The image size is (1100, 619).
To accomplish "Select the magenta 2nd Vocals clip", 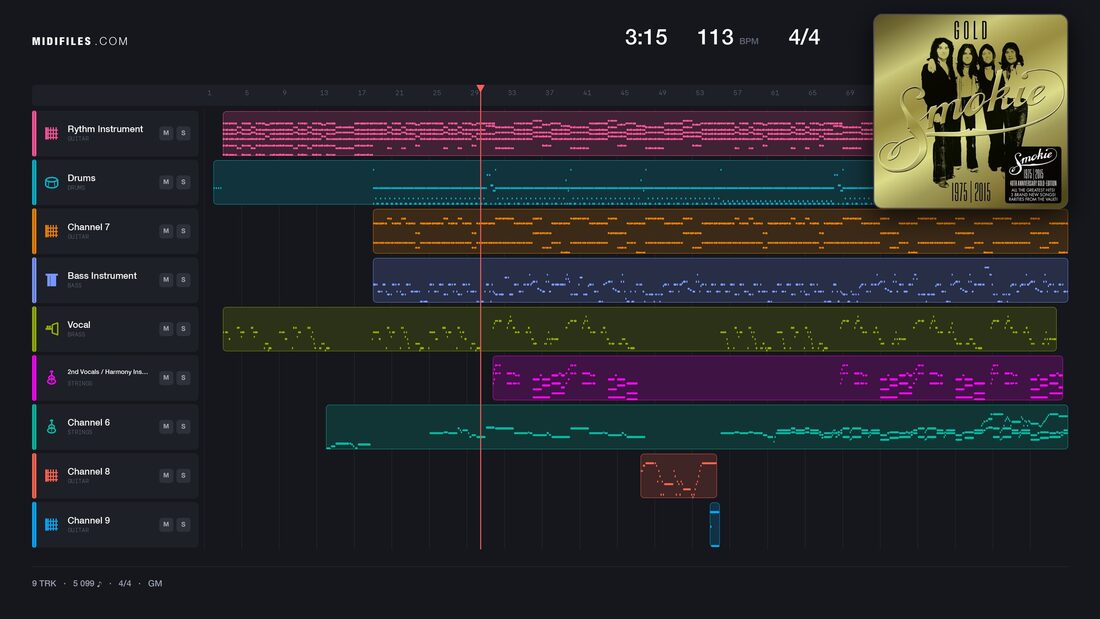I will click(x=777, y=378).
